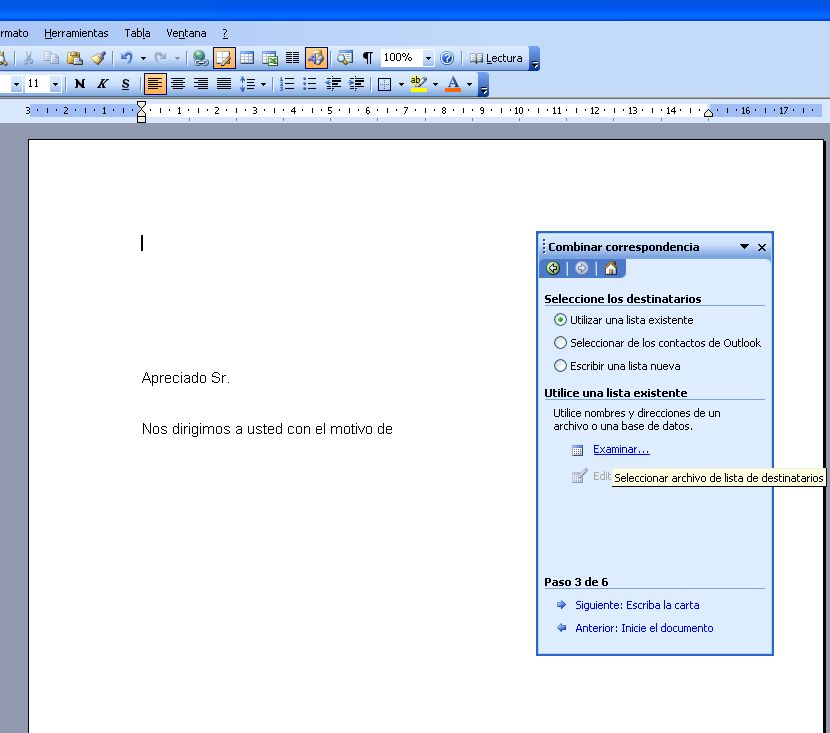Viewport: 830px width, 733px height.
Task: Go to 'Siguiente: Escriba la carta'
Action: pos(636,605)
